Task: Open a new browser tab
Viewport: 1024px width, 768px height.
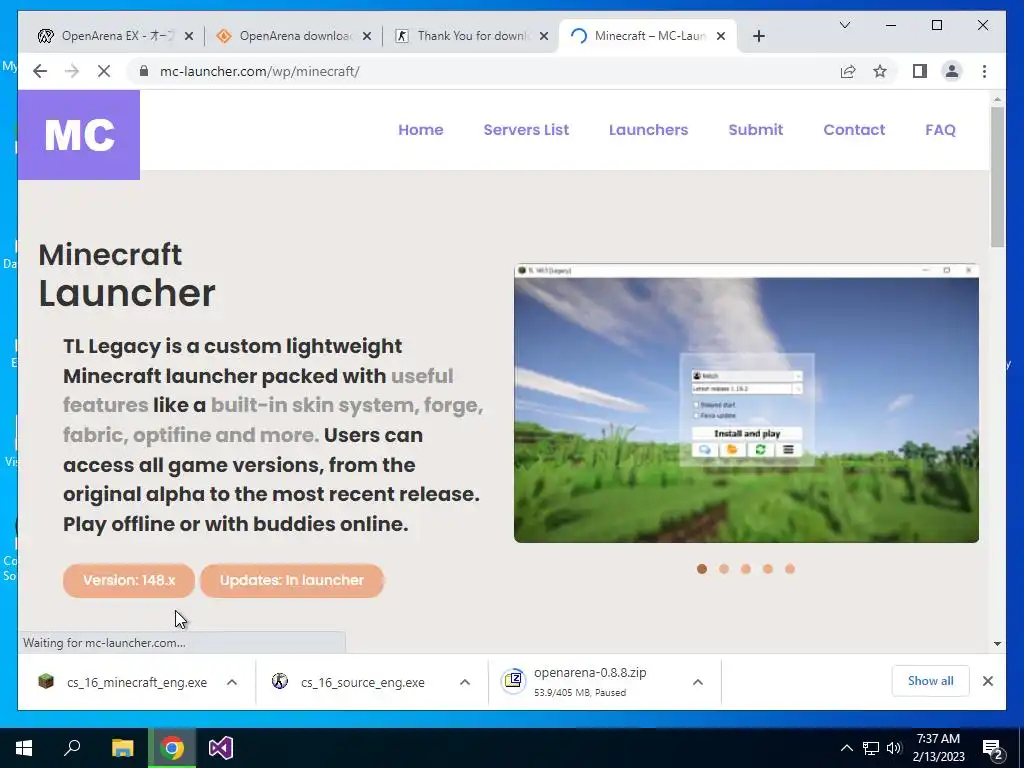Action: coord(758,36)
